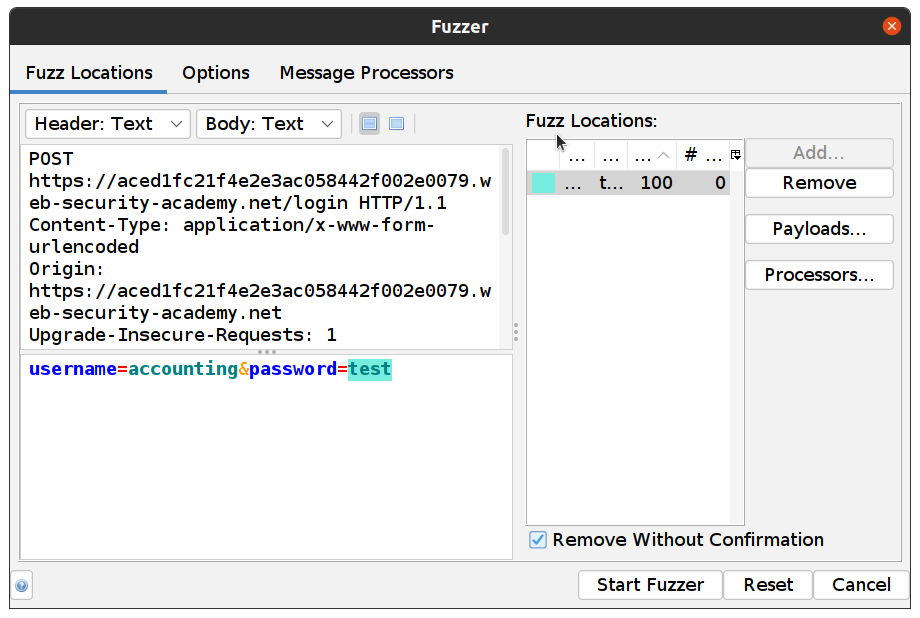Click the Remove button

tap(819, 183)
